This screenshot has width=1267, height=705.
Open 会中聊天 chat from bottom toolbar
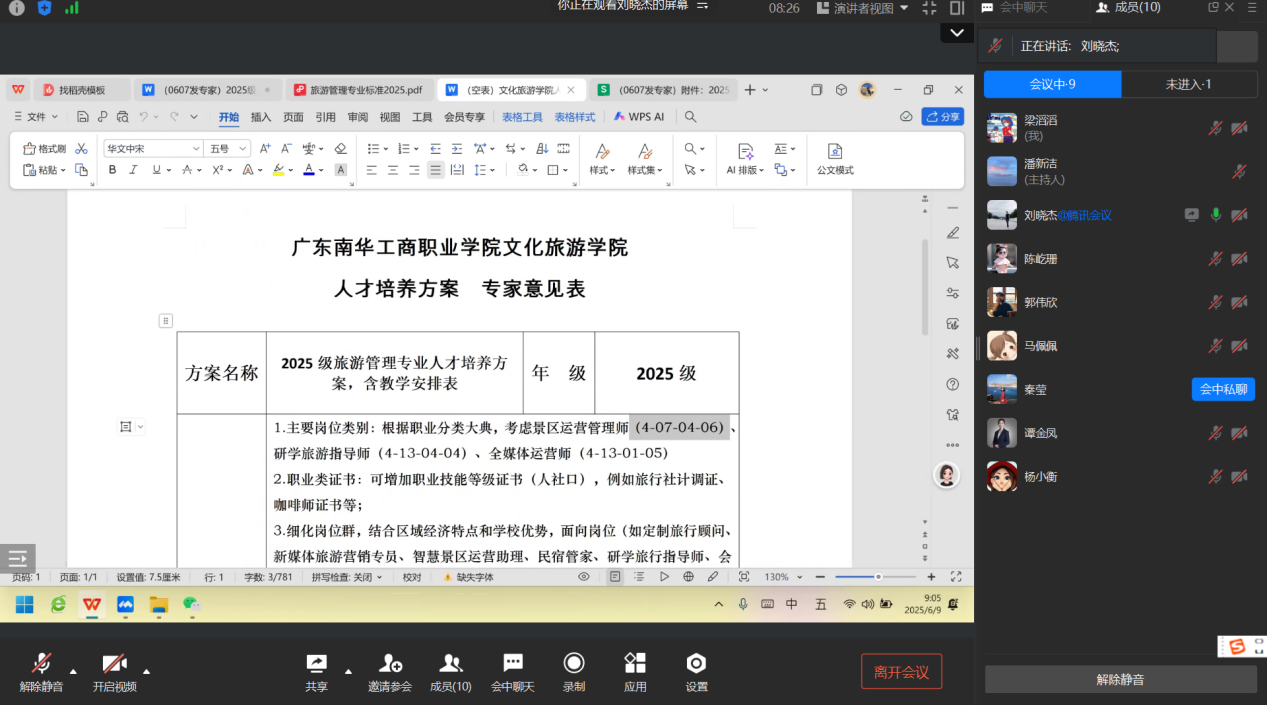click(x=512, y=664)
